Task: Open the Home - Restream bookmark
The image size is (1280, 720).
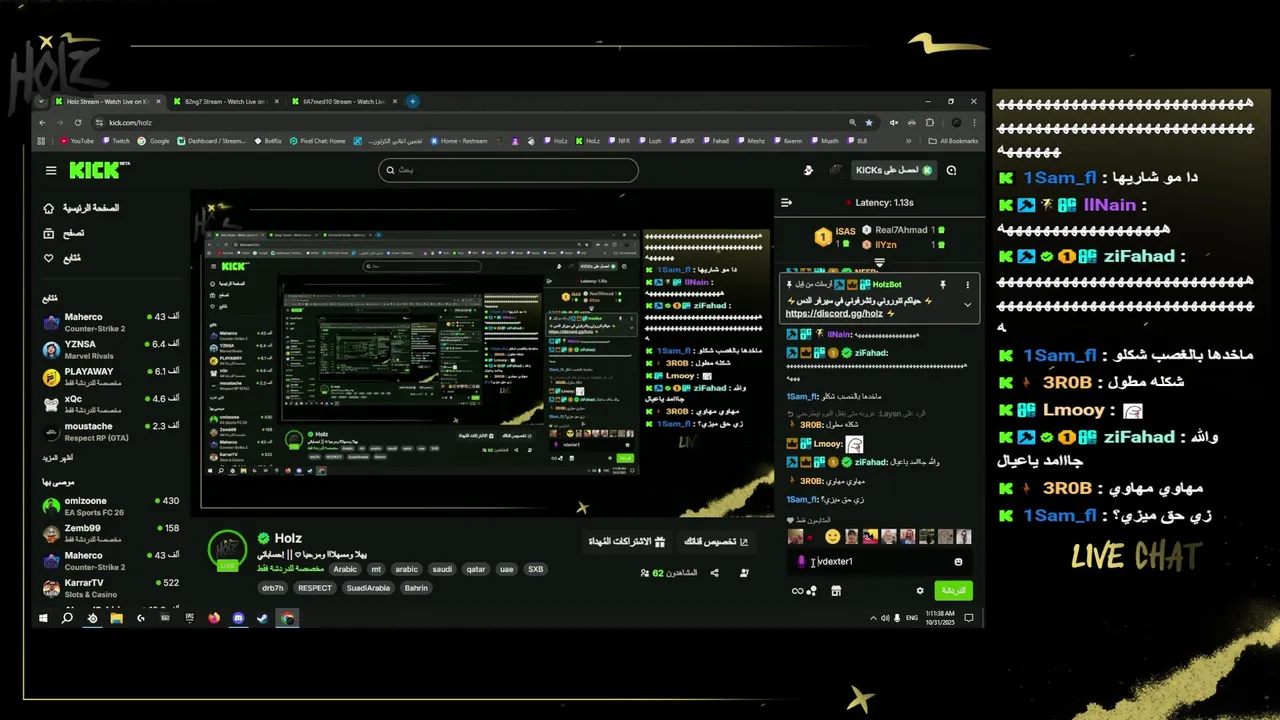Action: coord(459,141)
